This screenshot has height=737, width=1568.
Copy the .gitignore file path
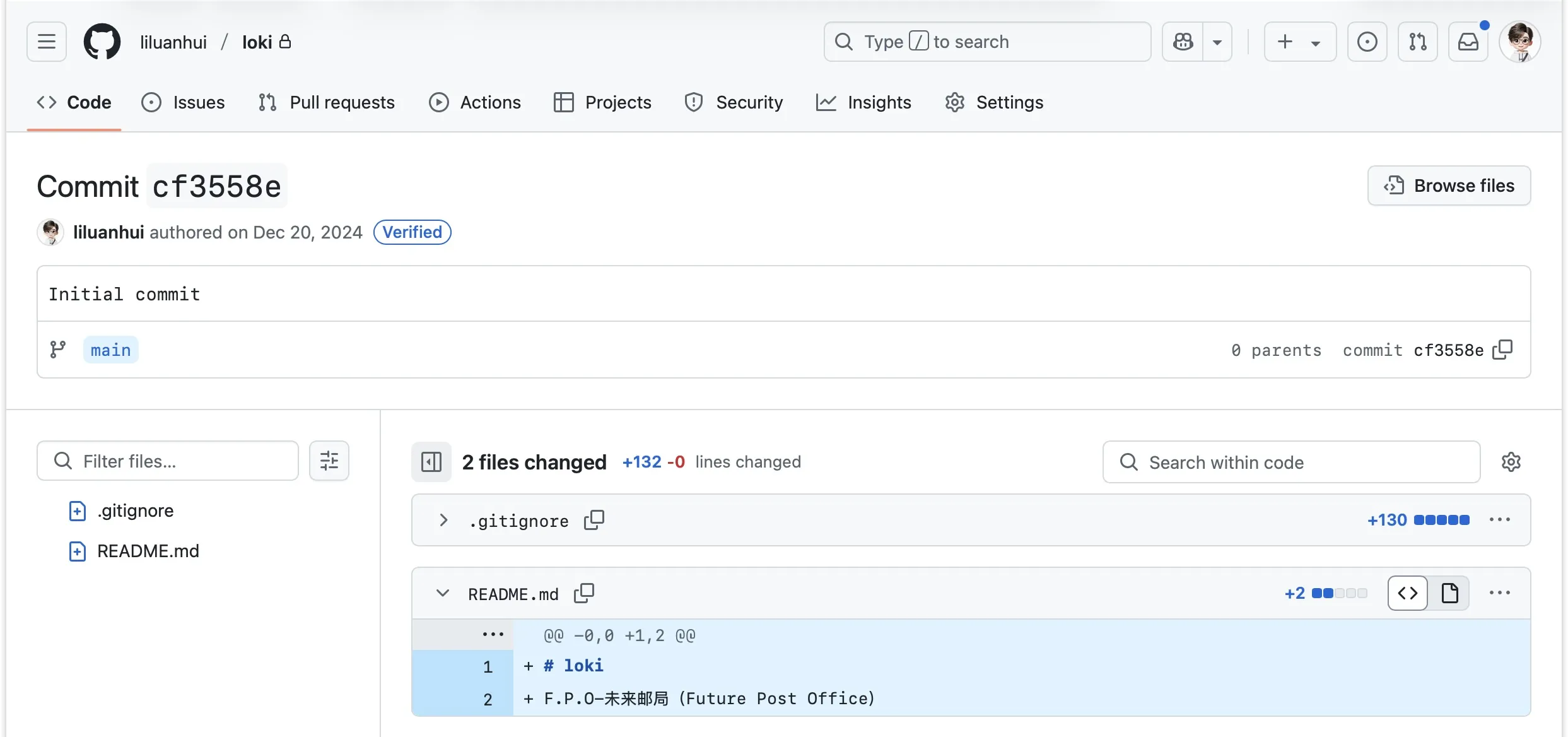click(594, 520)
